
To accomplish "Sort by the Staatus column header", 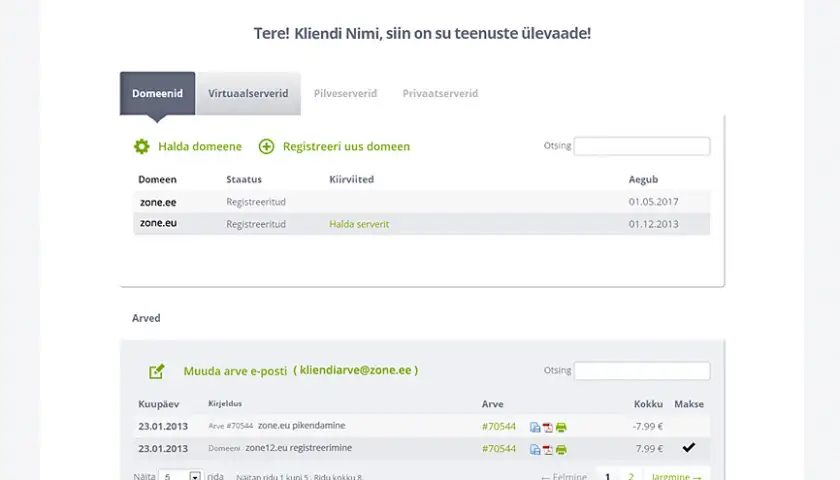I will [244, 179].
